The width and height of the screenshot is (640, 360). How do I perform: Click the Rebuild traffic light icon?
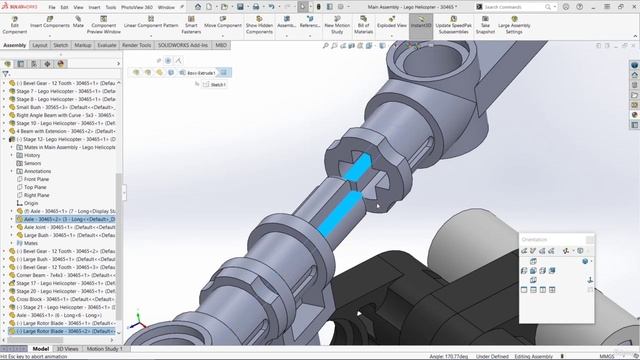[319, 7]
